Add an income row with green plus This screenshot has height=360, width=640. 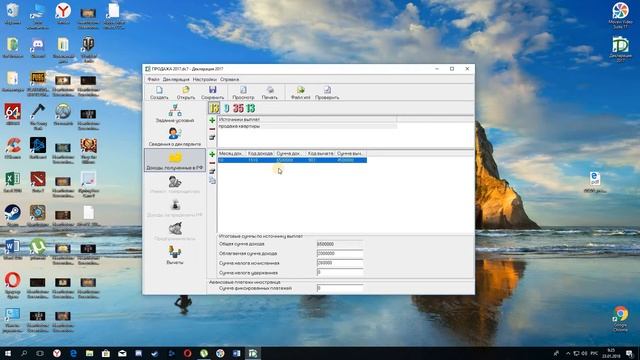pos(212,154)
